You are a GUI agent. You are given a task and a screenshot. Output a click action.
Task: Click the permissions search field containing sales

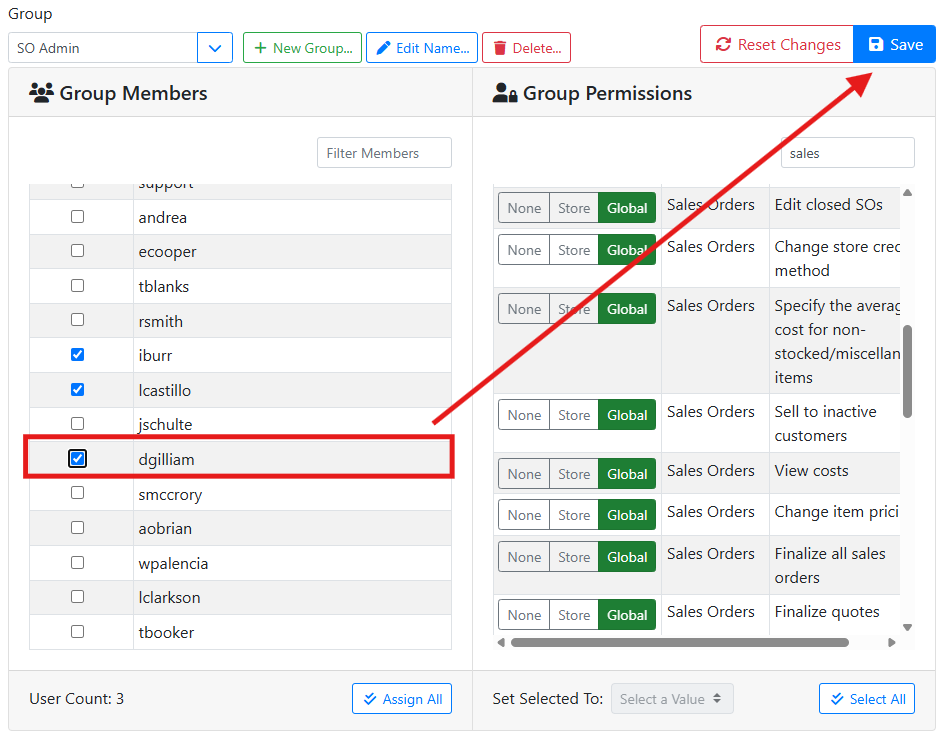point(847,153)
